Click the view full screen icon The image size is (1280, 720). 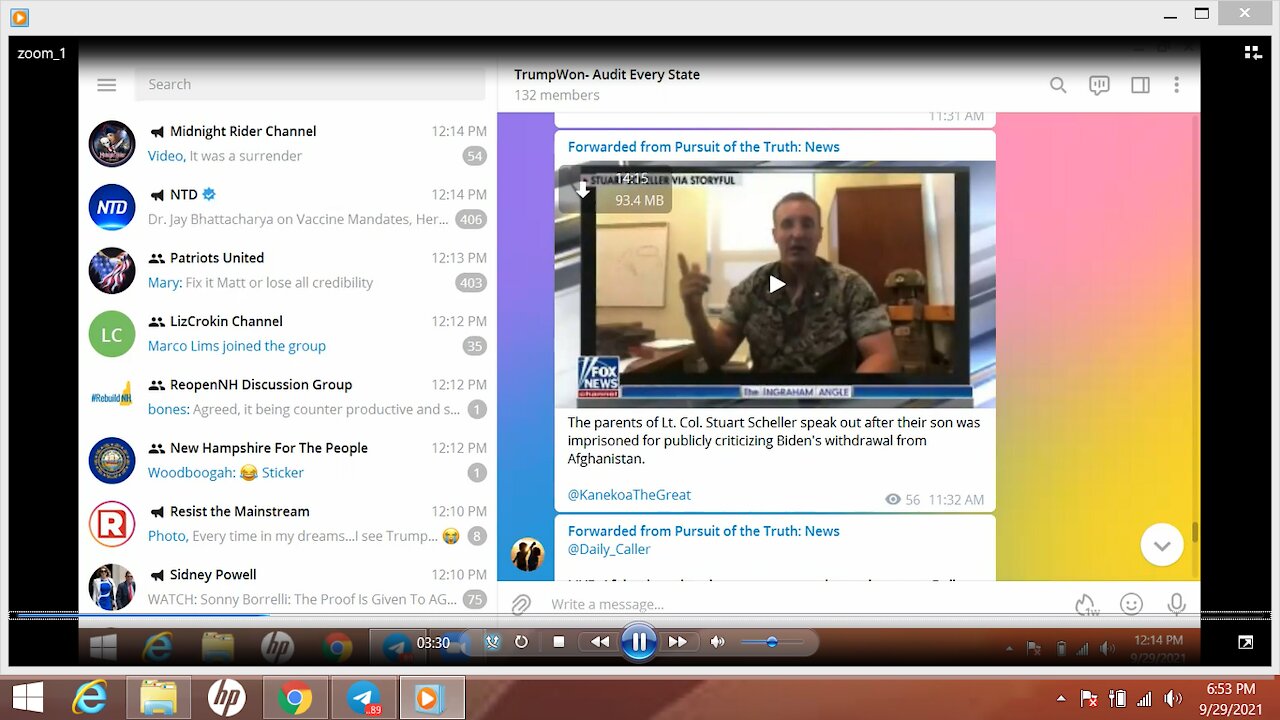click(x=1246, y=642)
